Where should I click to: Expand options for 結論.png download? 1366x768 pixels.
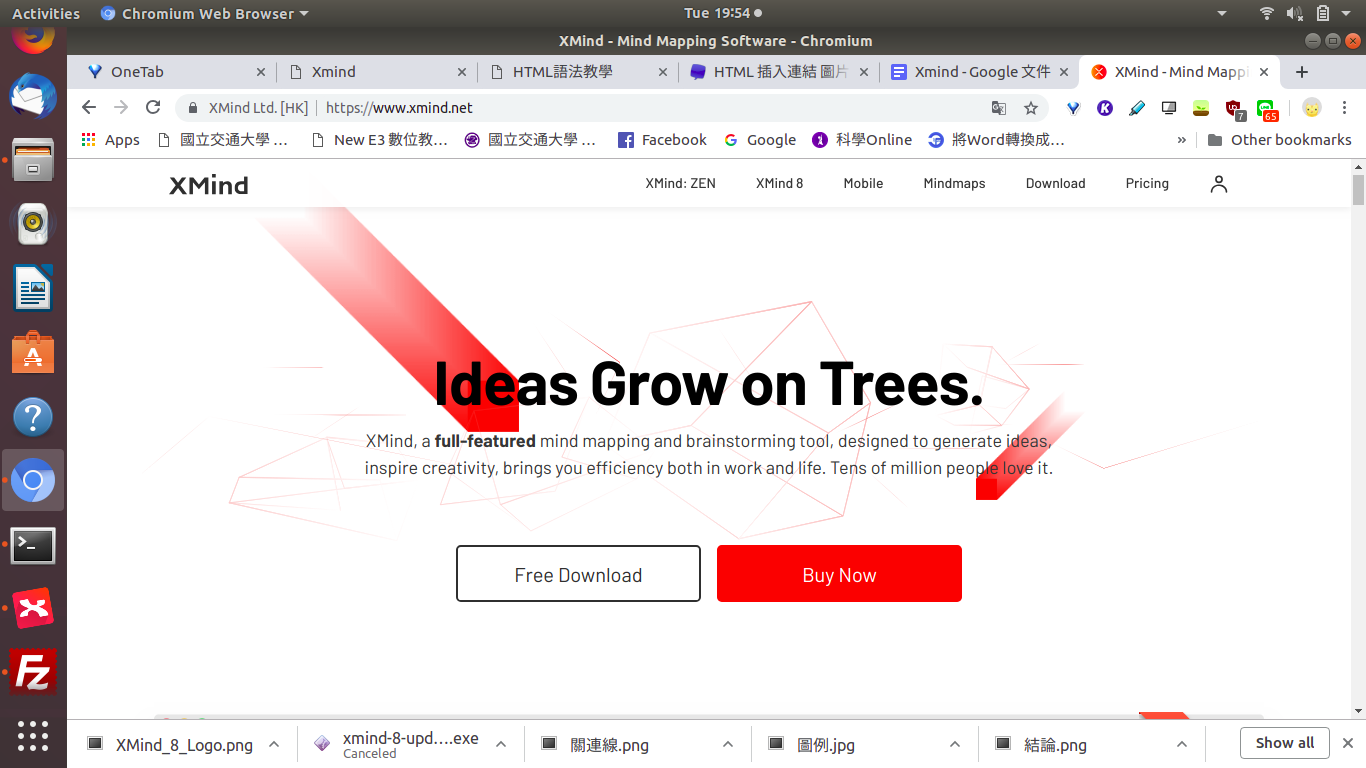[x=1182, y=744]
